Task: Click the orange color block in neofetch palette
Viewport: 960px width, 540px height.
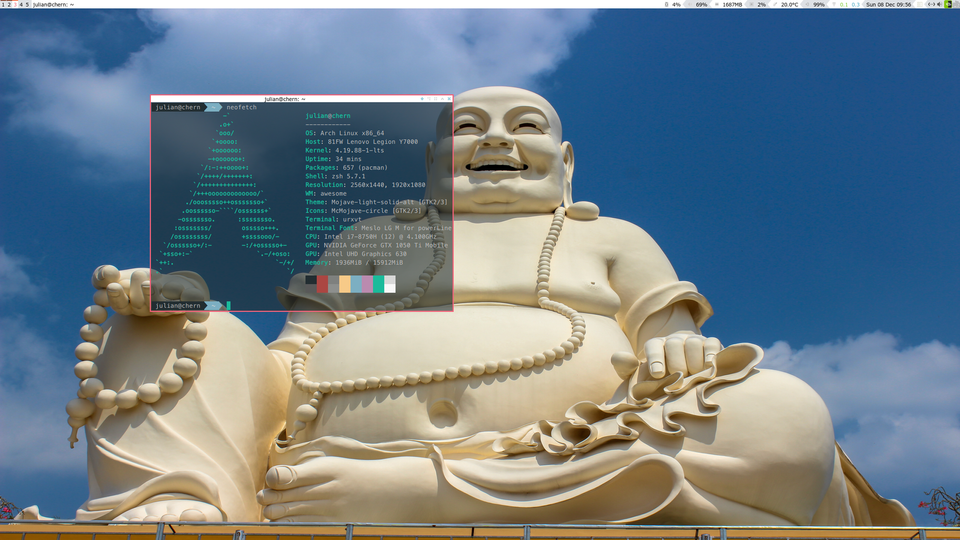Action: pyautogui.click(x=345, y=284)
